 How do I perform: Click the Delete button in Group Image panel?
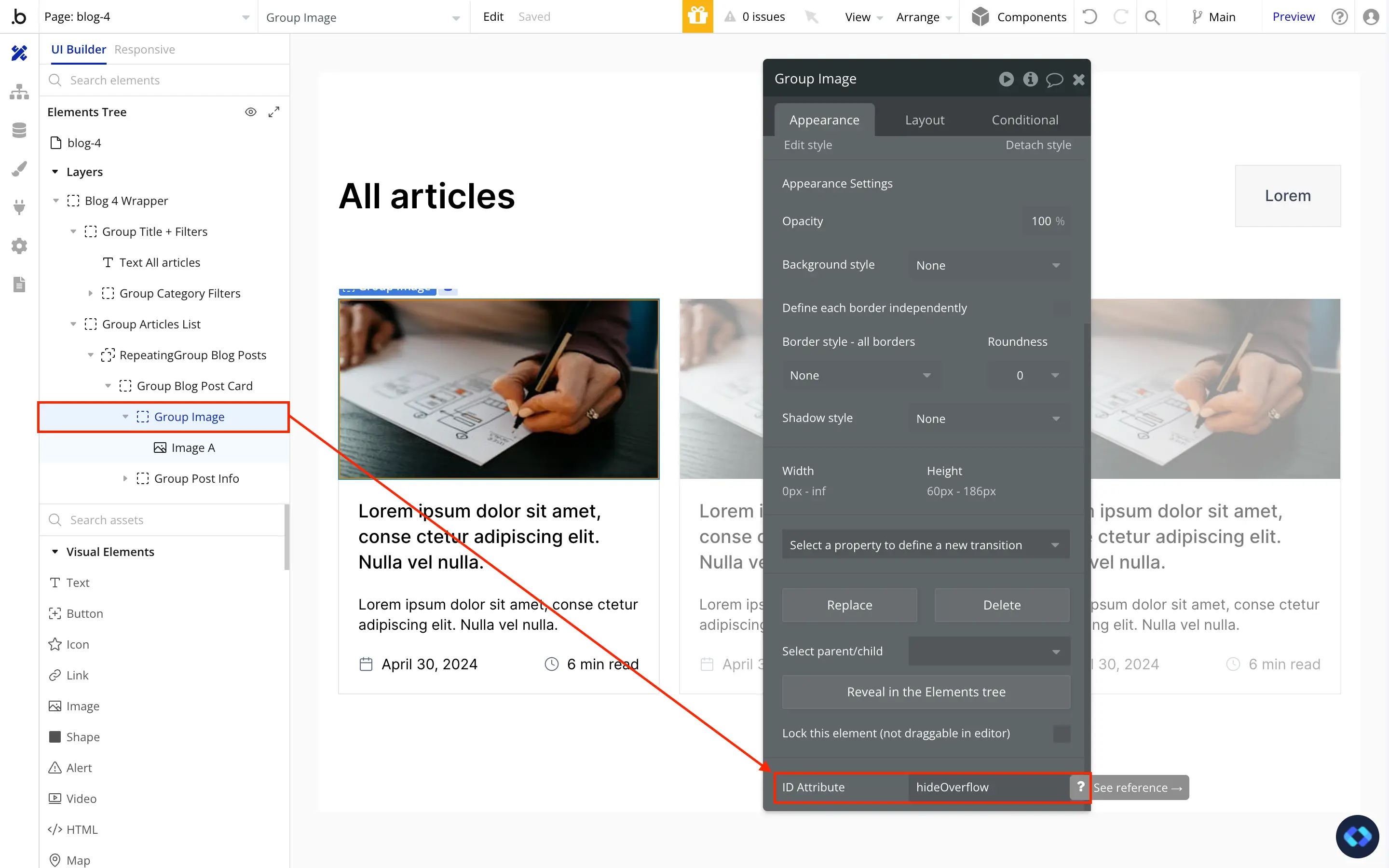pos(1001,604)
